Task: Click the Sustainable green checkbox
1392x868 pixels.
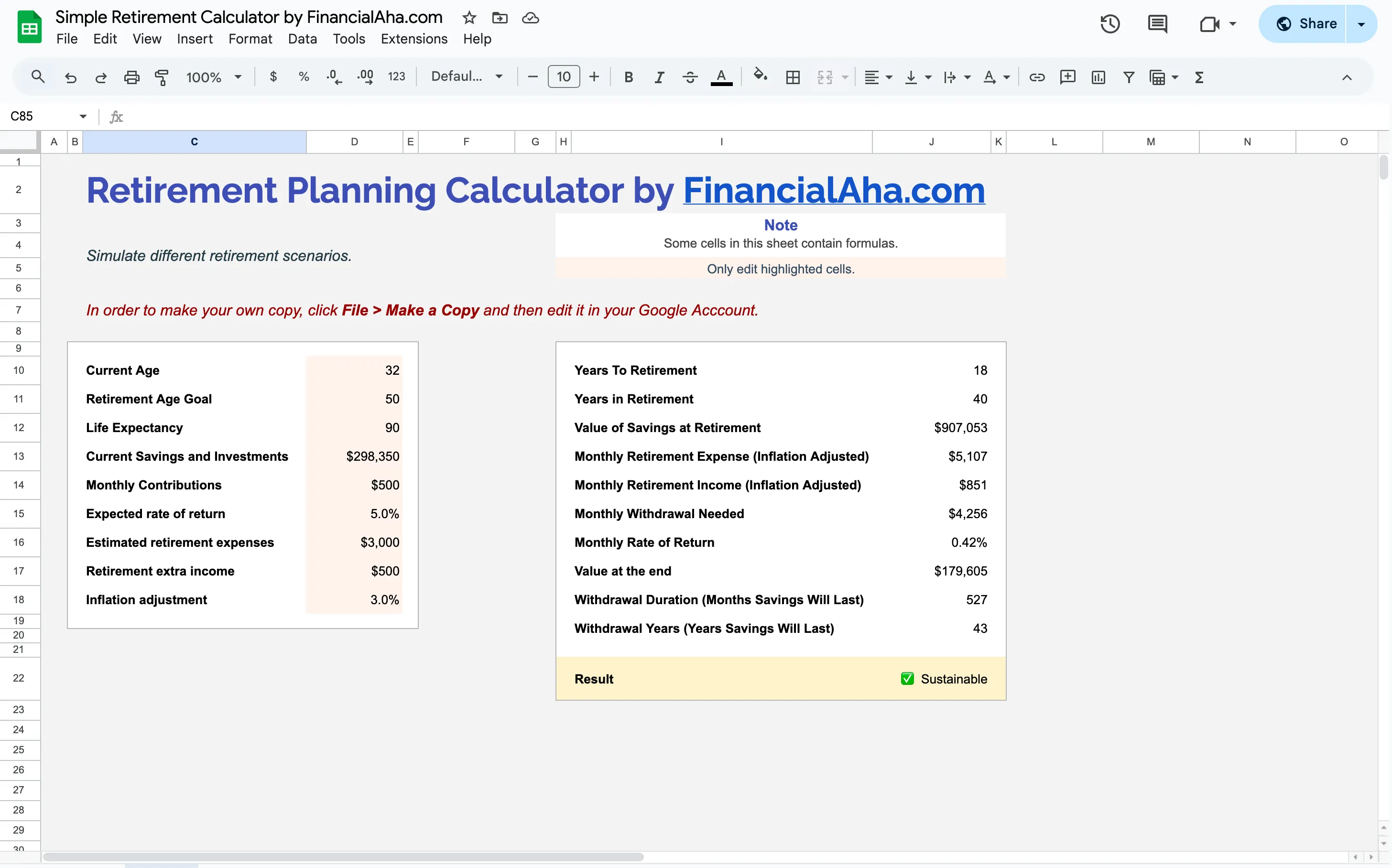Action: tap(907, 679)
